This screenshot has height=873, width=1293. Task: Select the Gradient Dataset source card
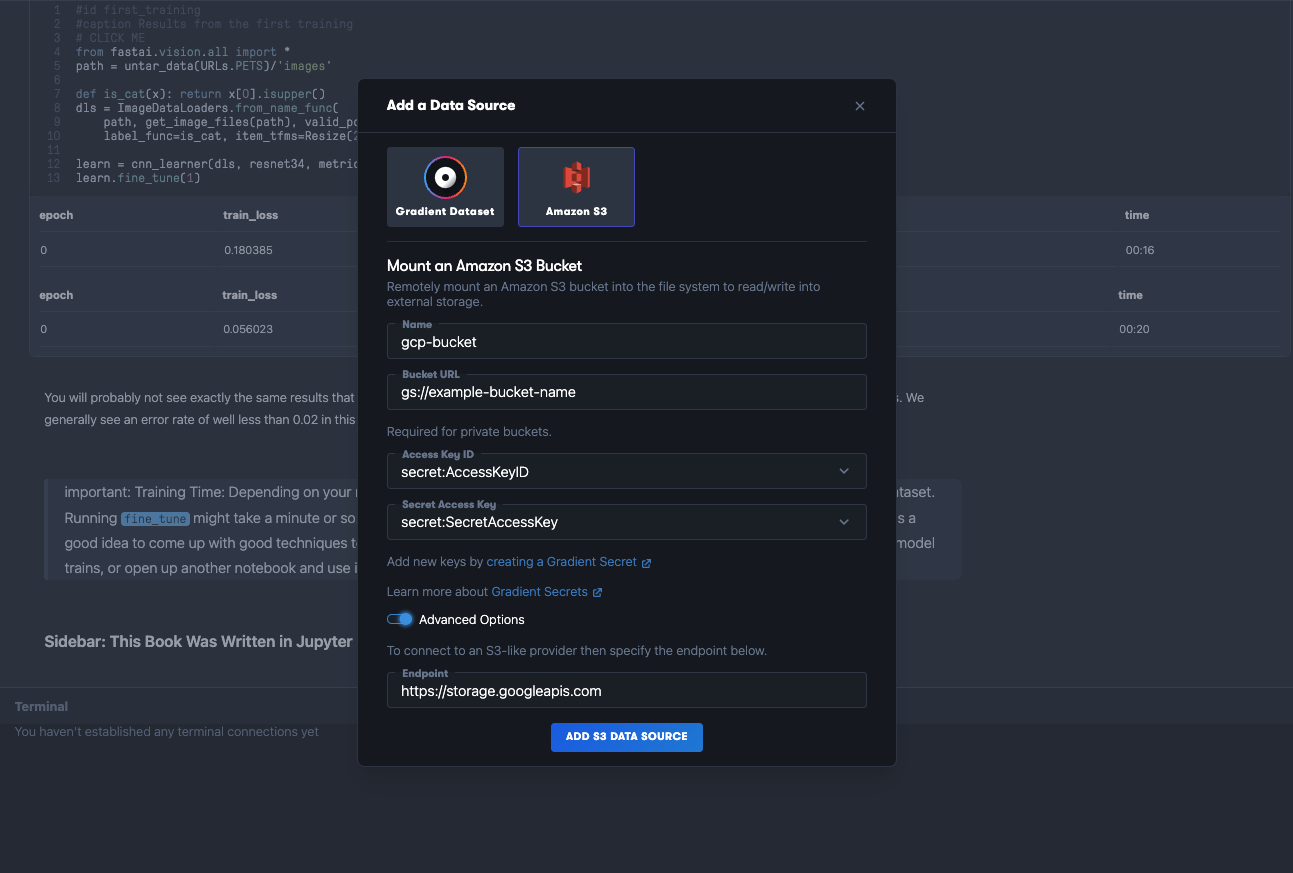click(x=445, y=187)
